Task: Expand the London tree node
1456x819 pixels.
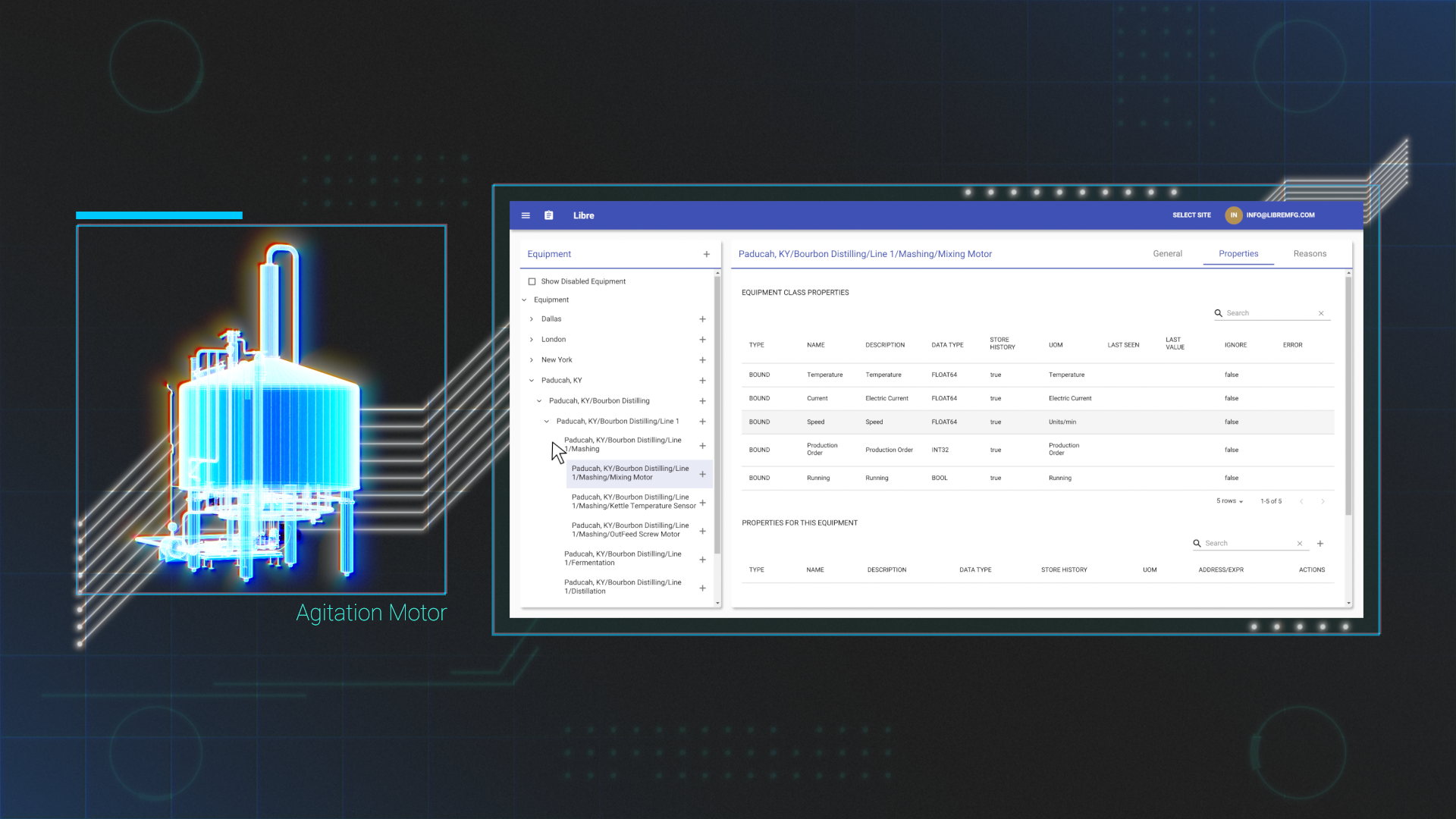Action: click(x=532, y=340)
